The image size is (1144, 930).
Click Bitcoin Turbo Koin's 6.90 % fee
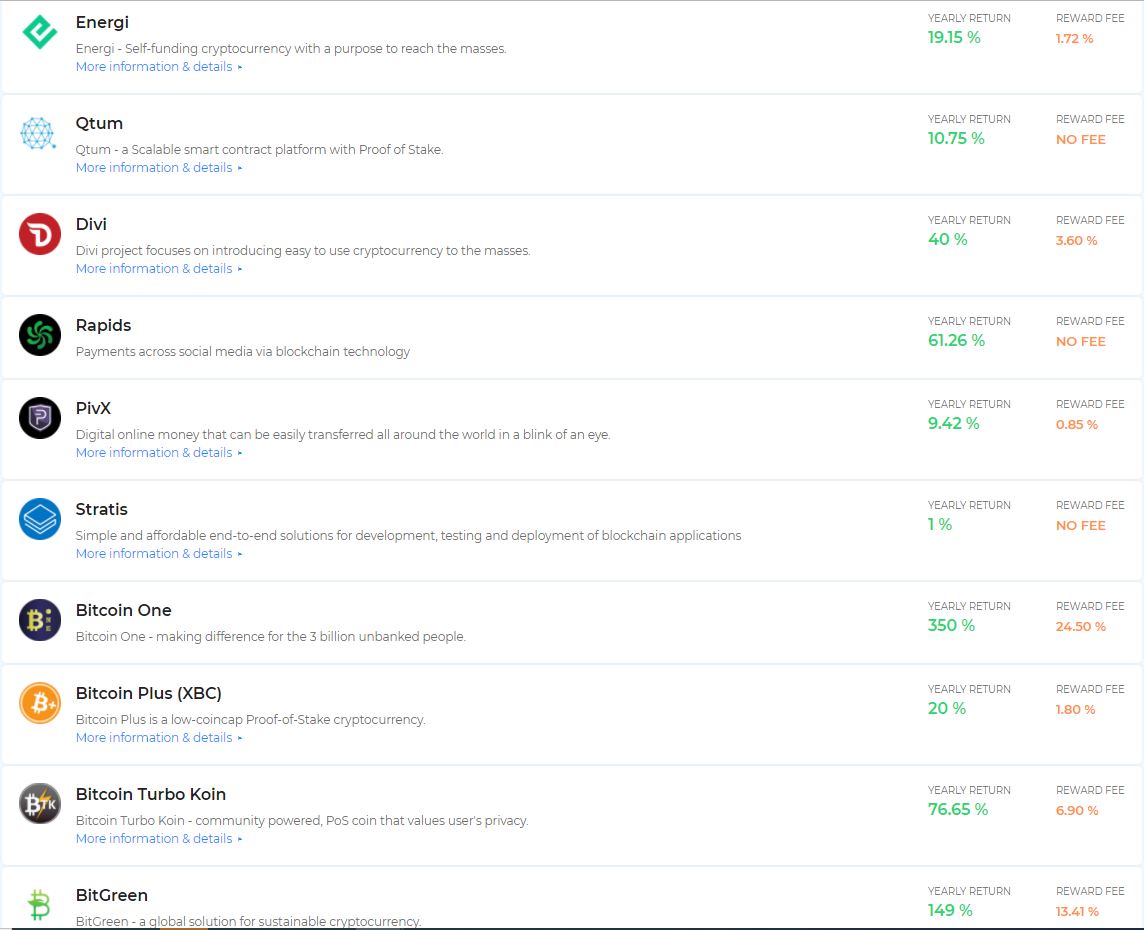pos(1077,810)
